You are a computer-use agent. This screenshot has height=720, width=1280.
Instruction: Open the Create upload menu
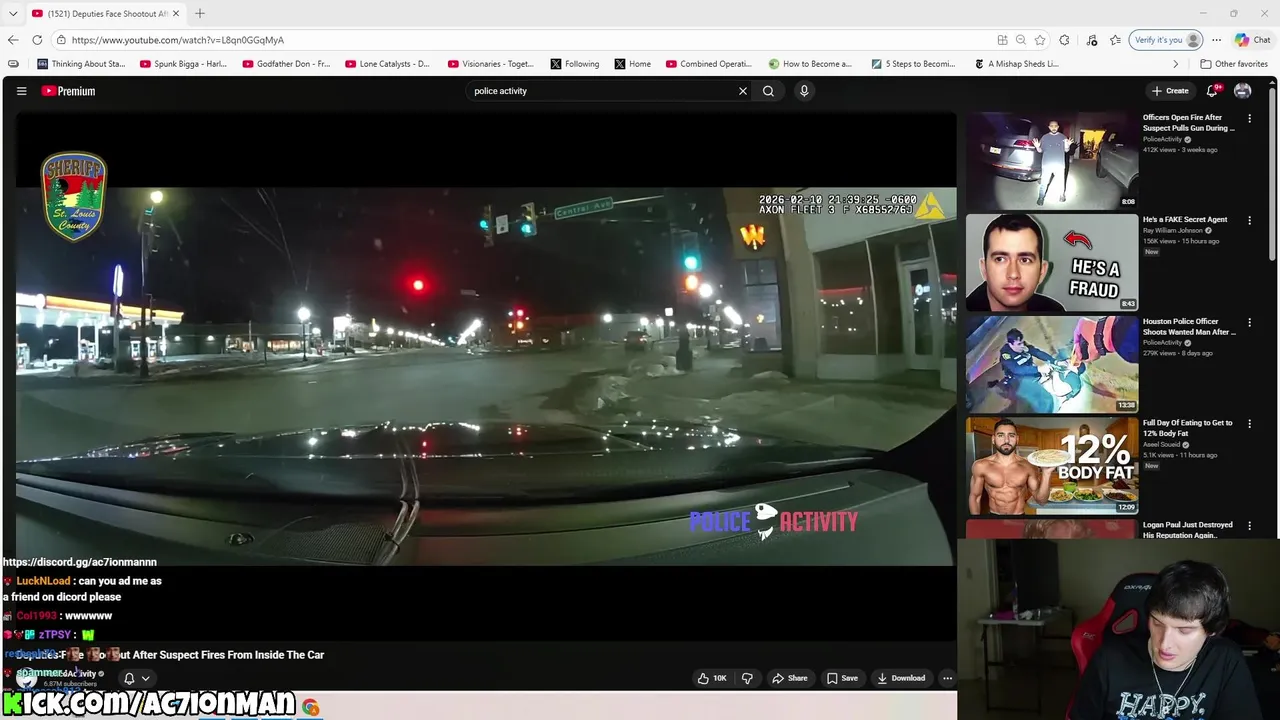1170,91
